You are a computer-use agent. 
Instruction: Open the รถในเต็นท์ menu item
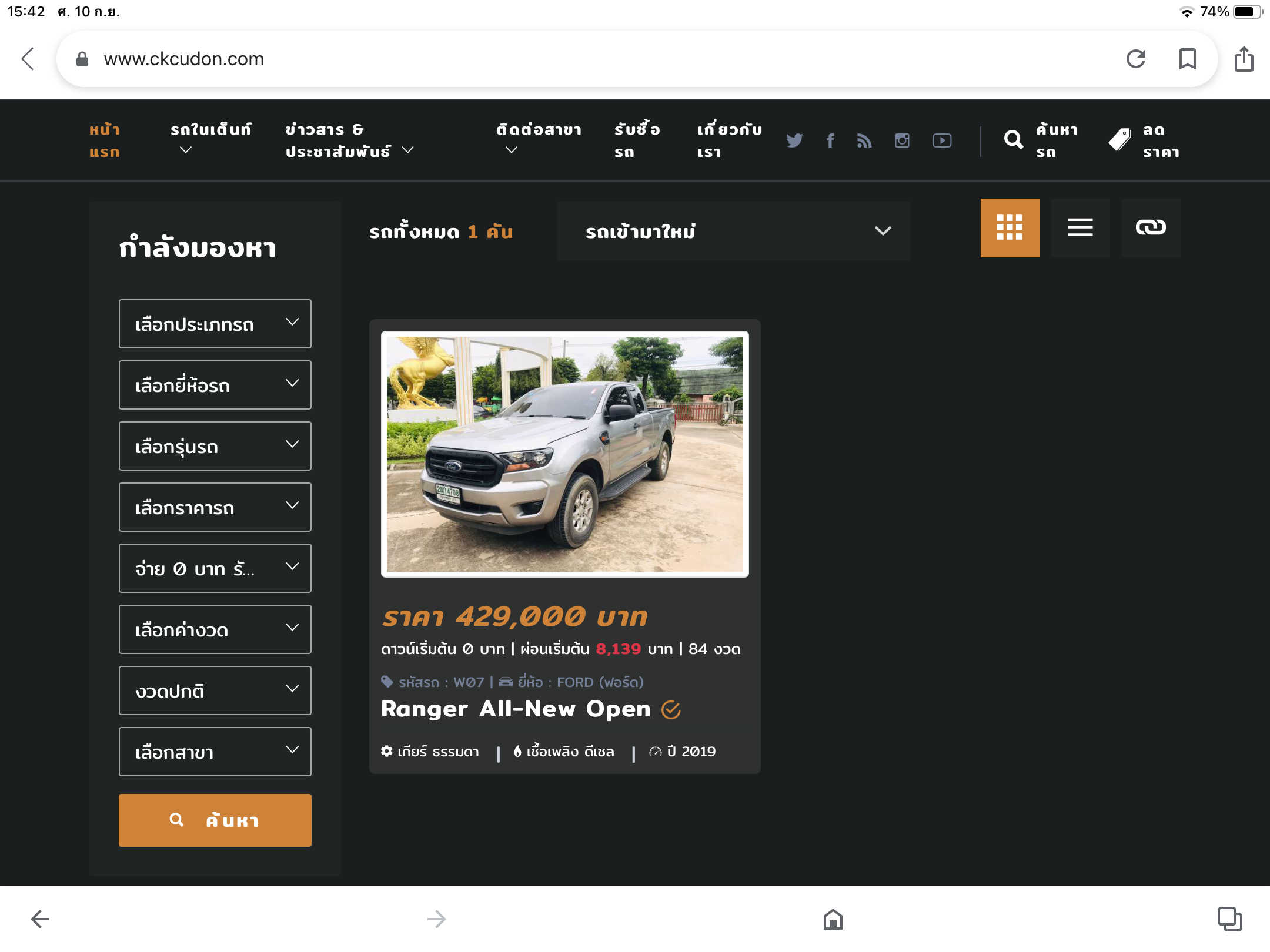(210, 130)
